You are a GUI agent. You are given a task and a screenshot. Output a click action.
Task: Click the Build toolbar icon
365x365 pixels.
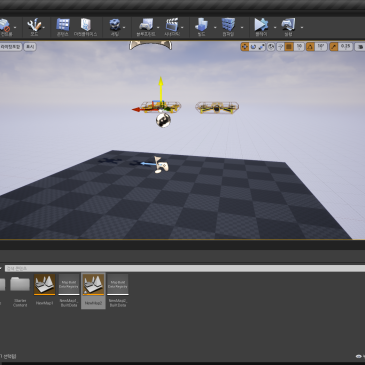click(201, 27)
